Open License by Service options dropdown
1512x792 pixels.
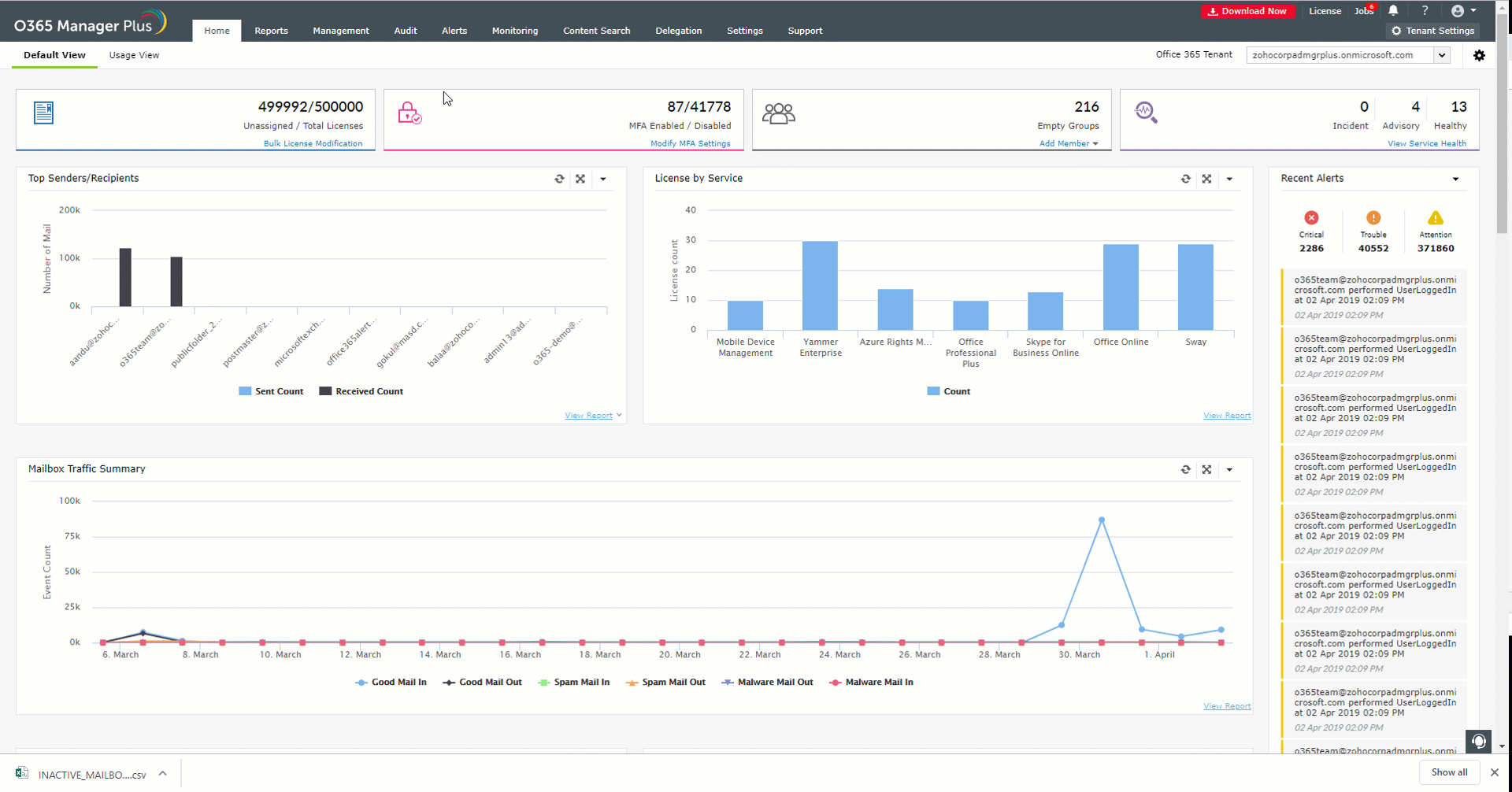point(1229,179)
